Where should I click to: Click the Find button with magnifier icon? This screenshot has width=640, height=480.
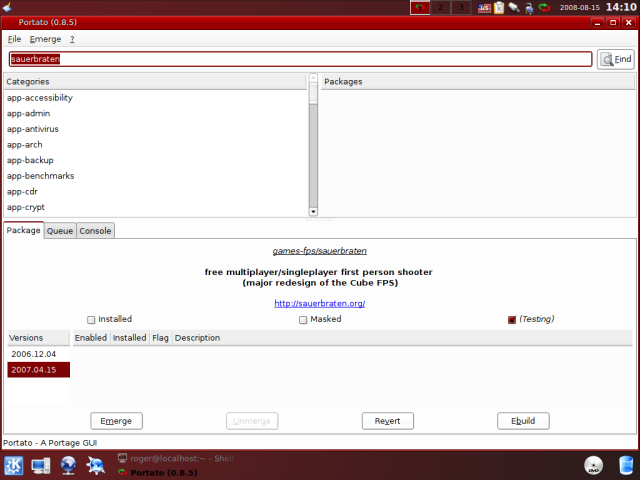pos(616,60)
